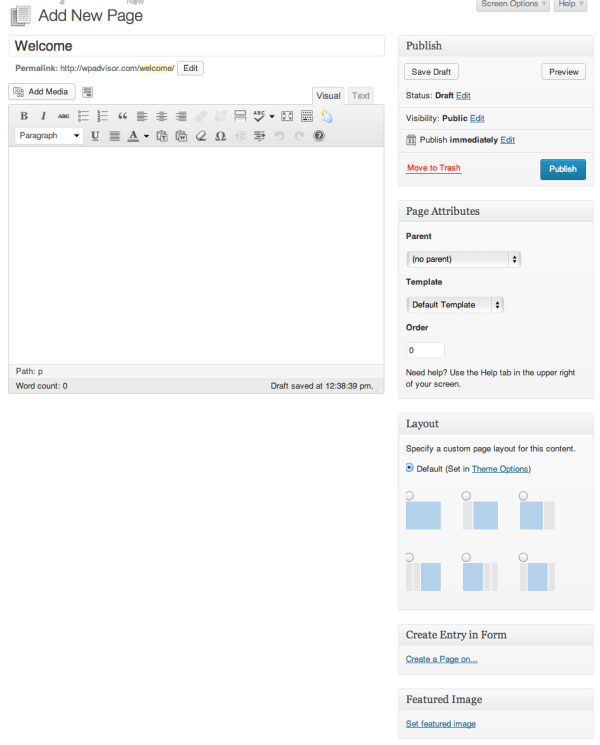Viewport: 600px width, 745px height.
Task: Switch to the Visual editor tab
Action: point(328,96)
